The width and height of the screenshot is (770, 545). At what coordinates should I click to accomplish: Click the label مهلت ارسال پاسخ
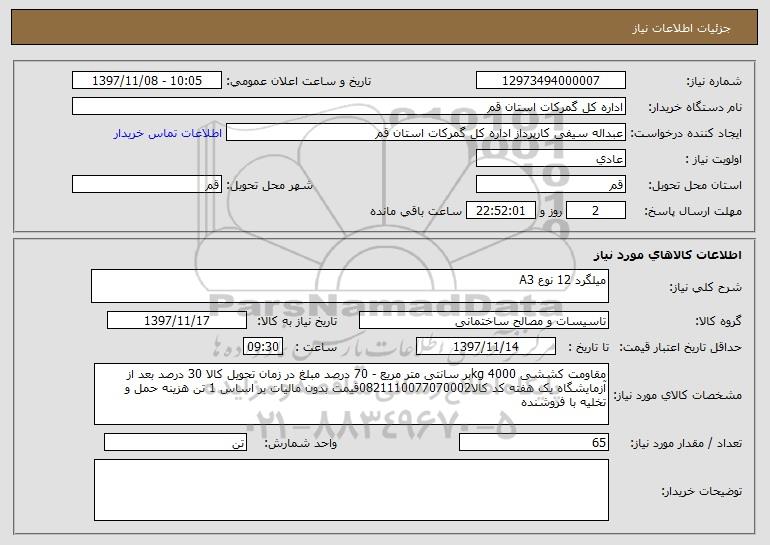click(693, 212)
